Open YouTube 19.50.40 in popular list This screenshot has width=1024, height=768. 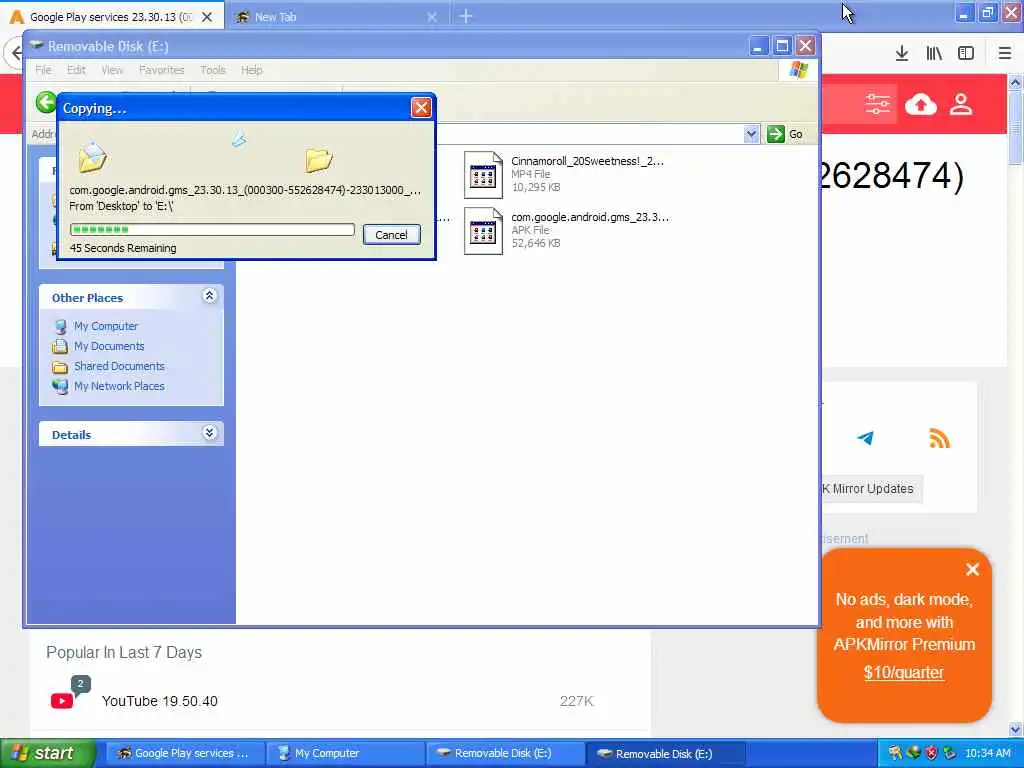click(159, 701)
